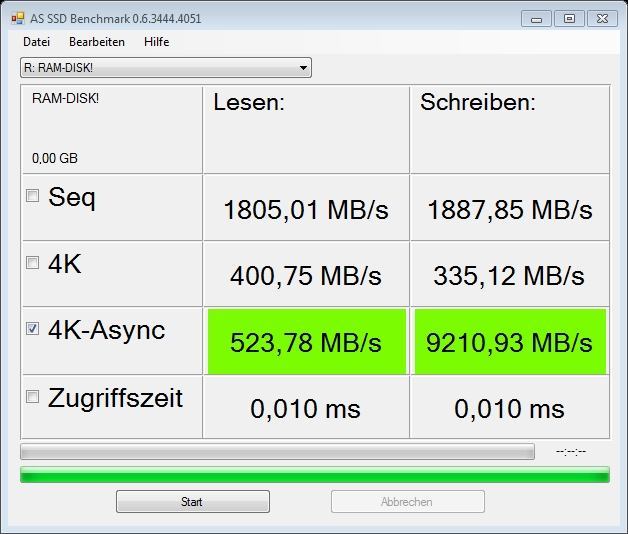Minimize the benchmark window
This screenshot has height=534, width=628.
[x=537, y=19]
